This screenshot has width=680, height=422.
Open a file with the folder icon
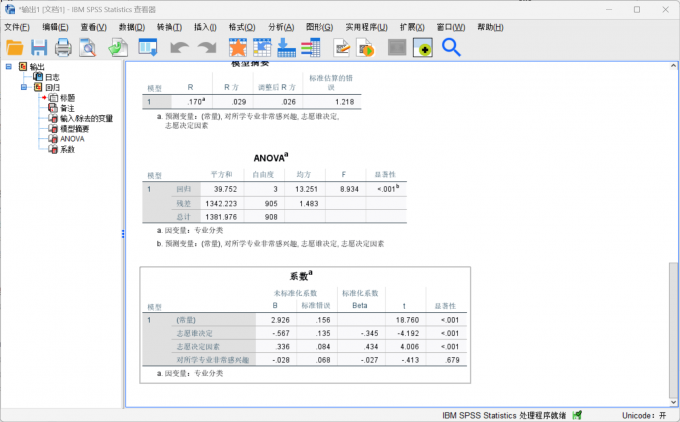click(x=15, y=47)
